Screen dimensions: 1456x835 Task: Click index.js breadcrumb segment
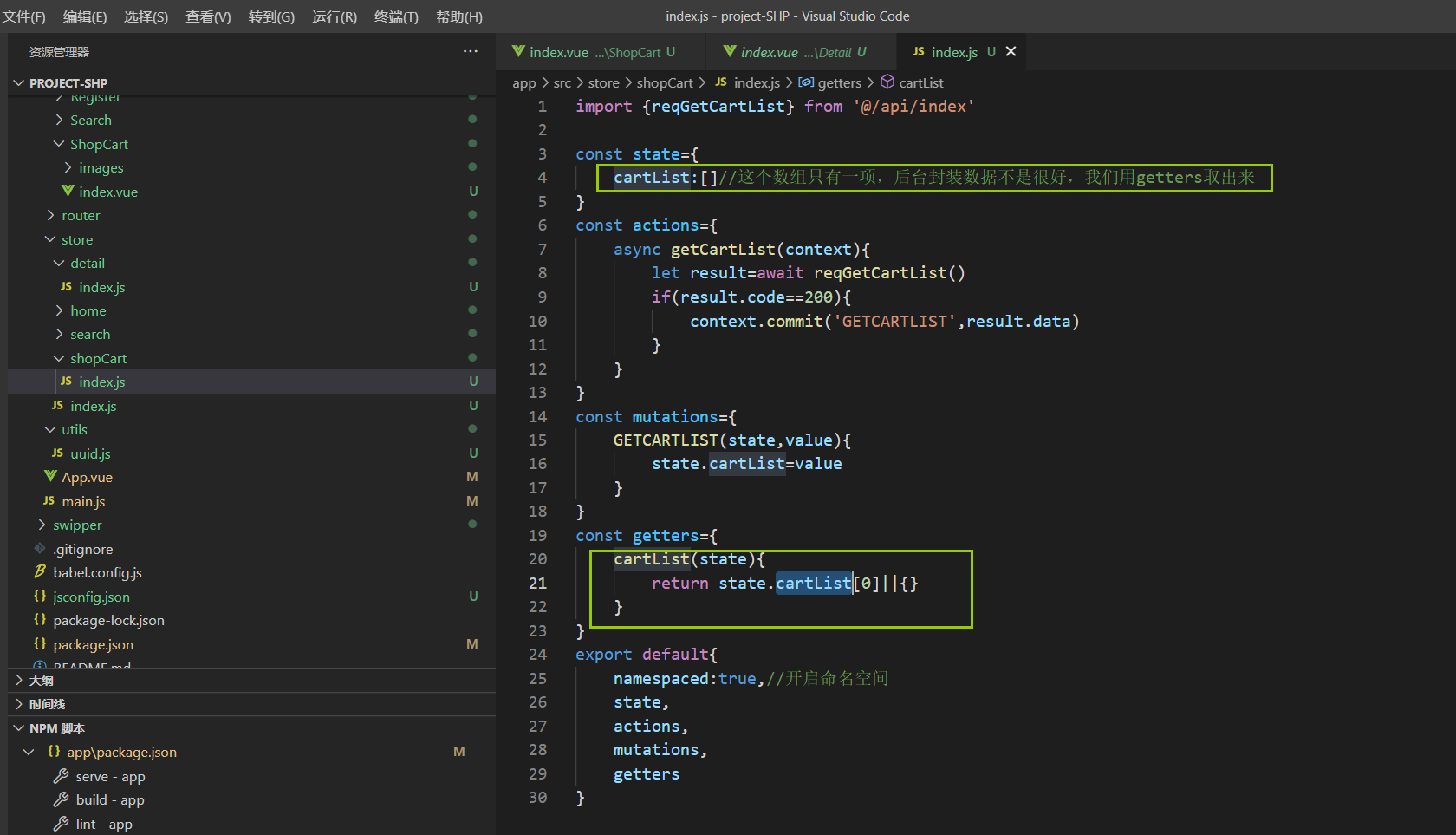point(757,83)
